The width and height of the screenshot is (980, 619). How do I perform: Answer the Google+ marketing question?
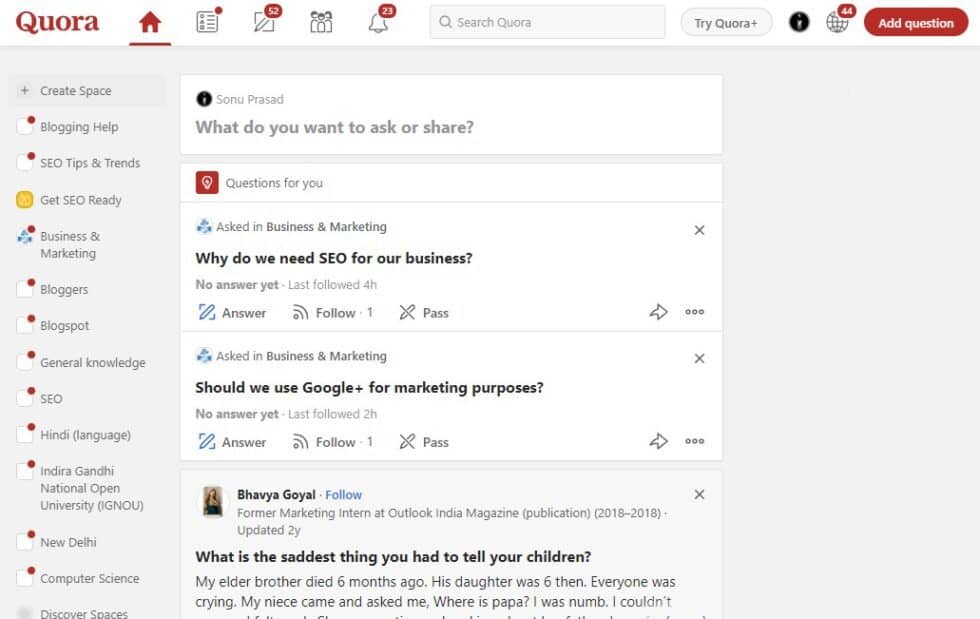coord(232,442)
